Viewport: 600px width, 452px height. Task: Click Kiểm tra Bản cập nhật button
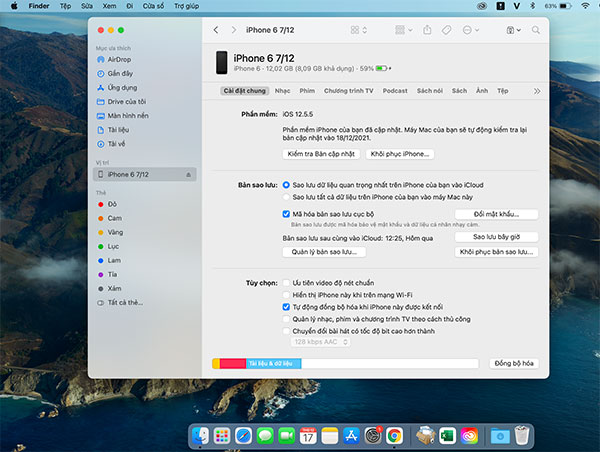(321, 154)
